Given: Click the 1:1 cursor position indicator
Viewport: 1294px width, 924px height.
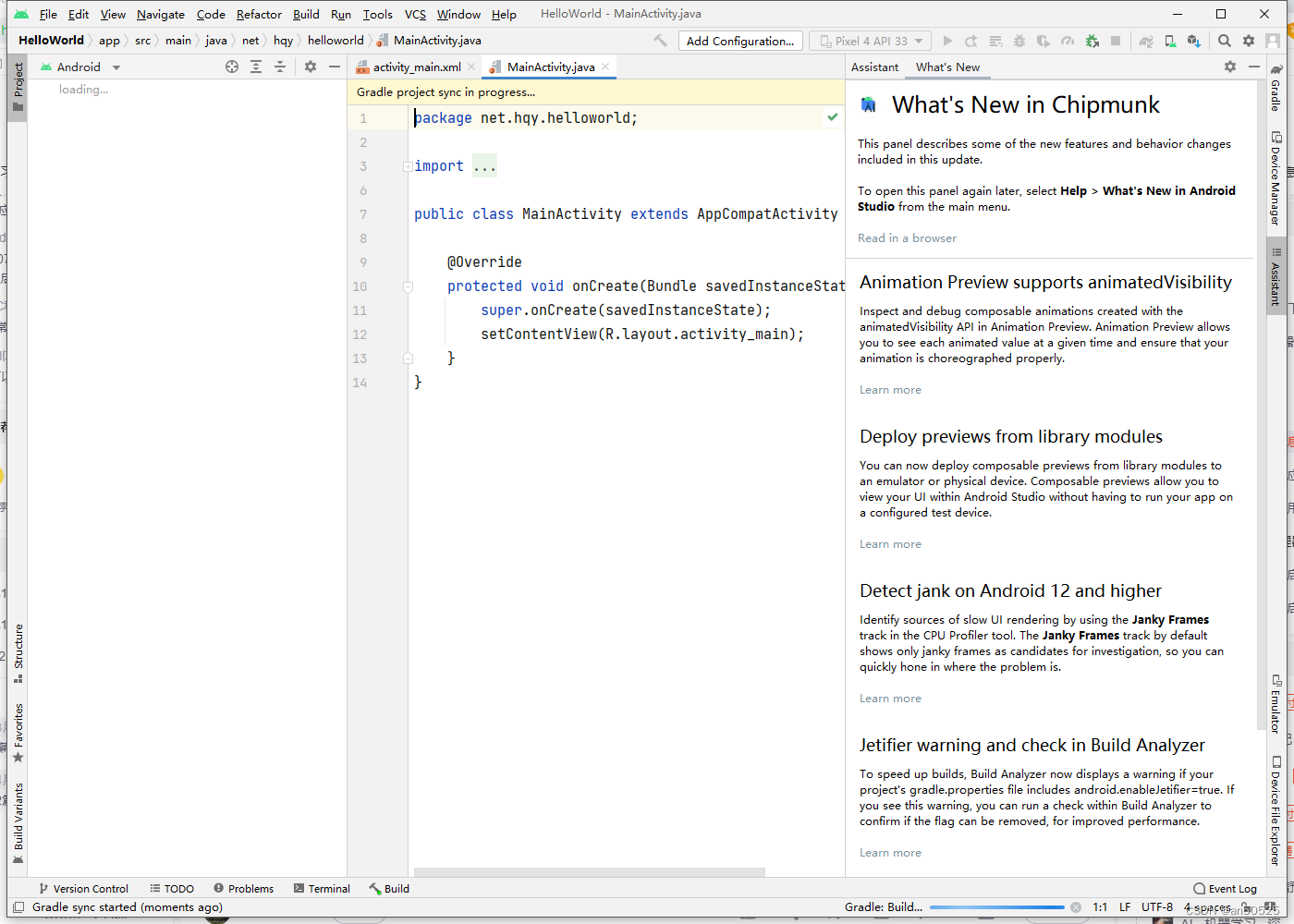Looking at the screenshot, I should (1100, 907).
